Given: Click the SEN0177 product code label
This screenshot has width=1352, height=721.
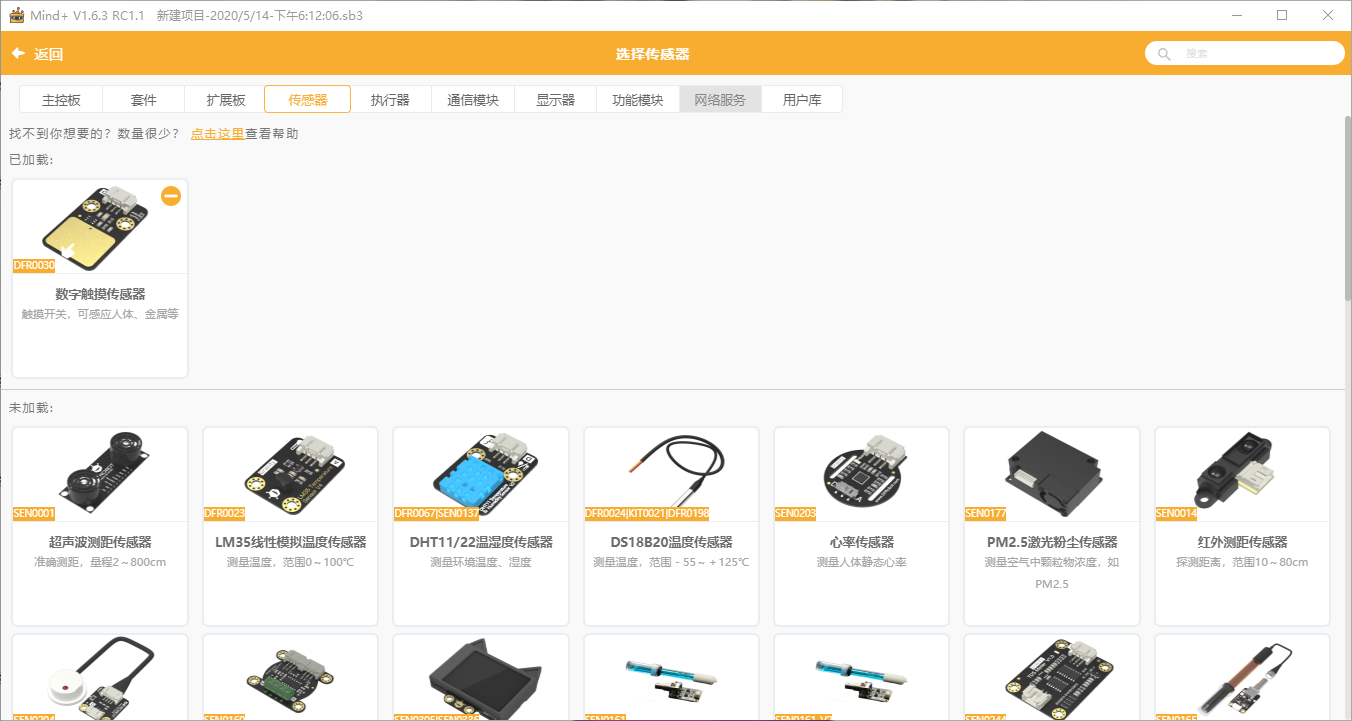Looking at the screenshot, I should (986, 514).
